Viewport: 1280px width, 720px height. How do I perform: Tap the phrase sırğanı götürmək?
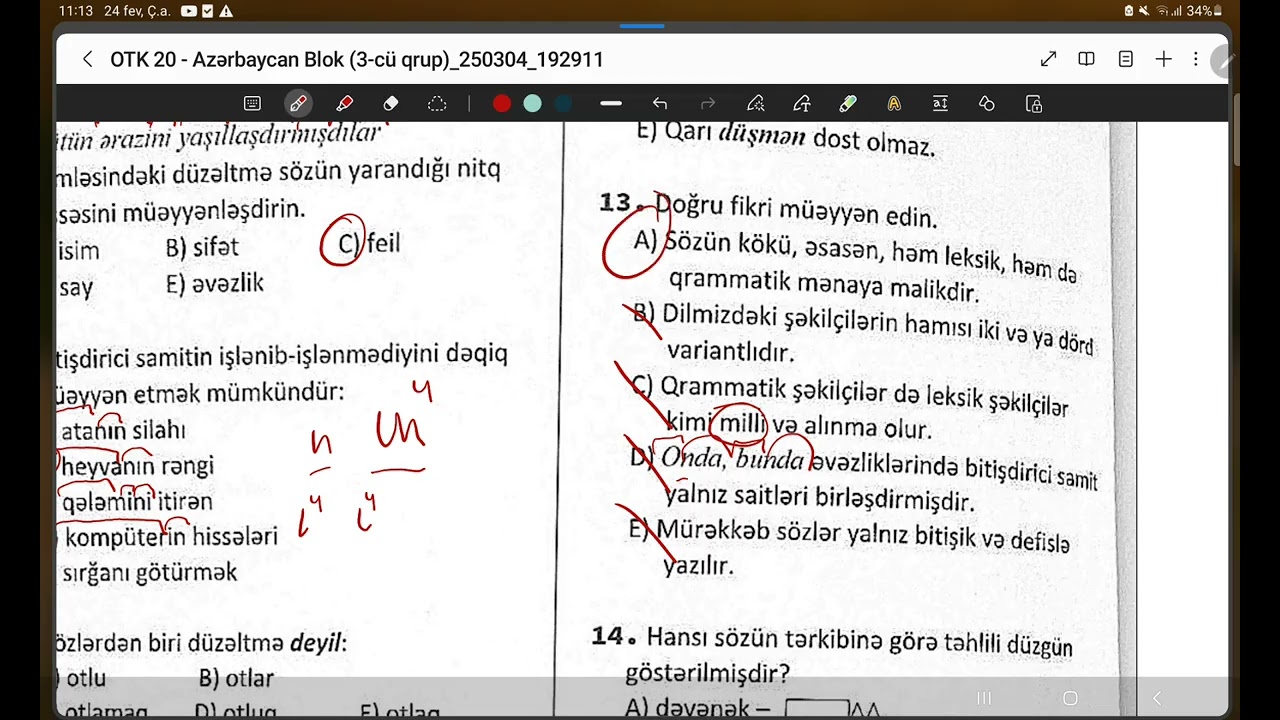[x=150, y=573]
